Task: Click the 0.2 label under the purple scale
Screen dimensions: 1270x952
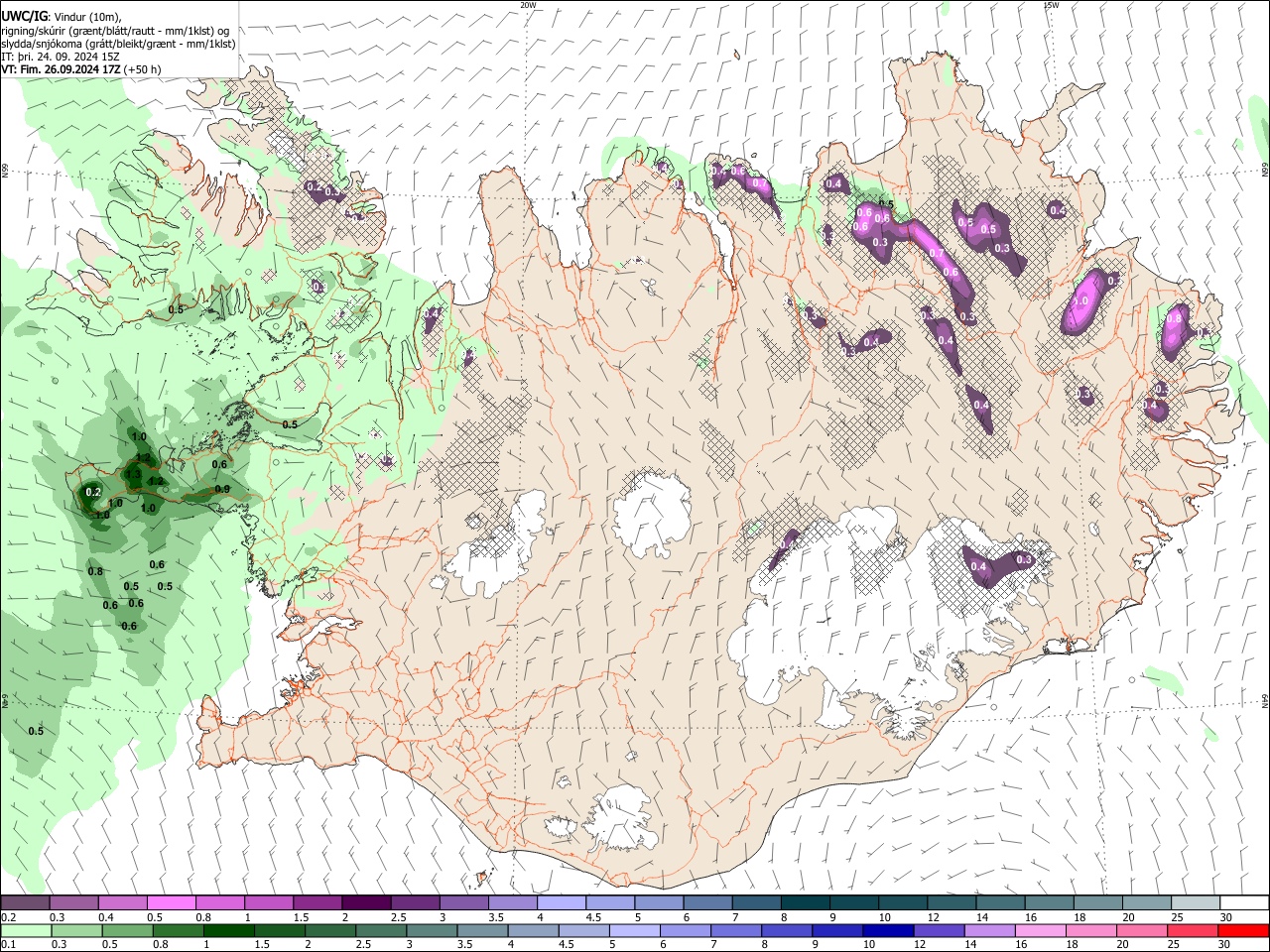Action: coord(8,917)
